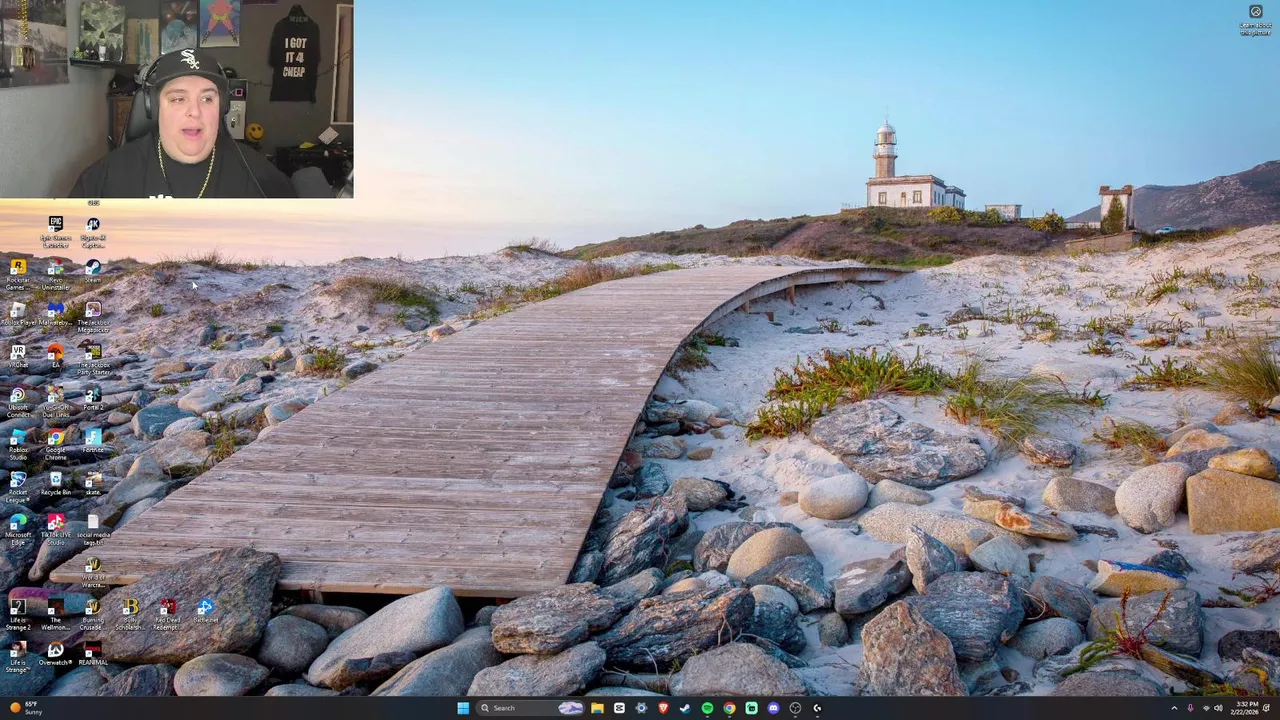Expand the hidden system tray icons

pos(1174,708)
